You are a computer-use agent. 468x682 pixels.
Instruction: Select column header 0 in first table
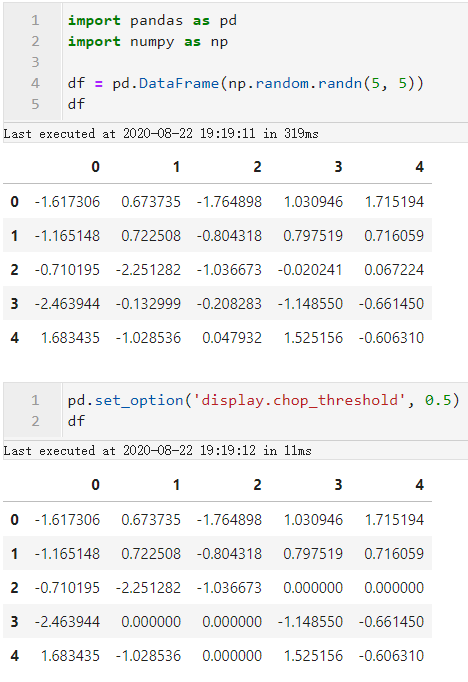click(96, 167)
